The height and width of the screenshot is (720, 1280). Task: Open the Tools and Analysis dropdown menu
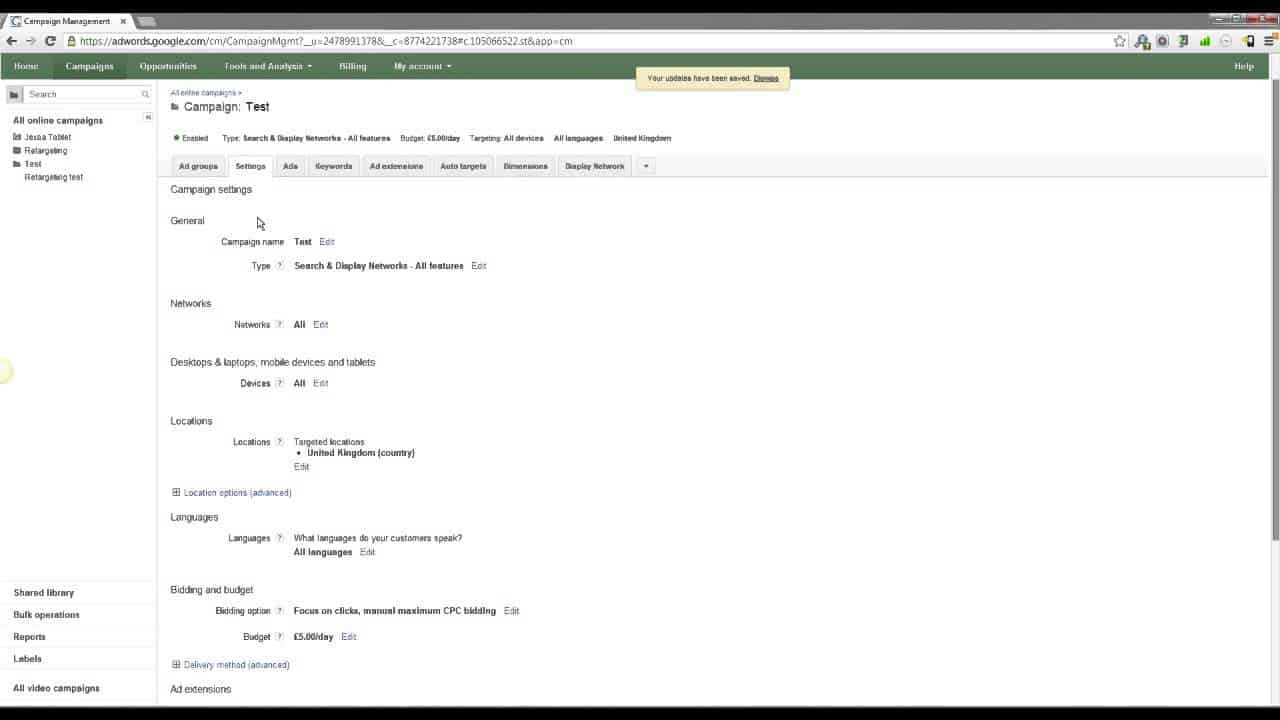[268, 66]
